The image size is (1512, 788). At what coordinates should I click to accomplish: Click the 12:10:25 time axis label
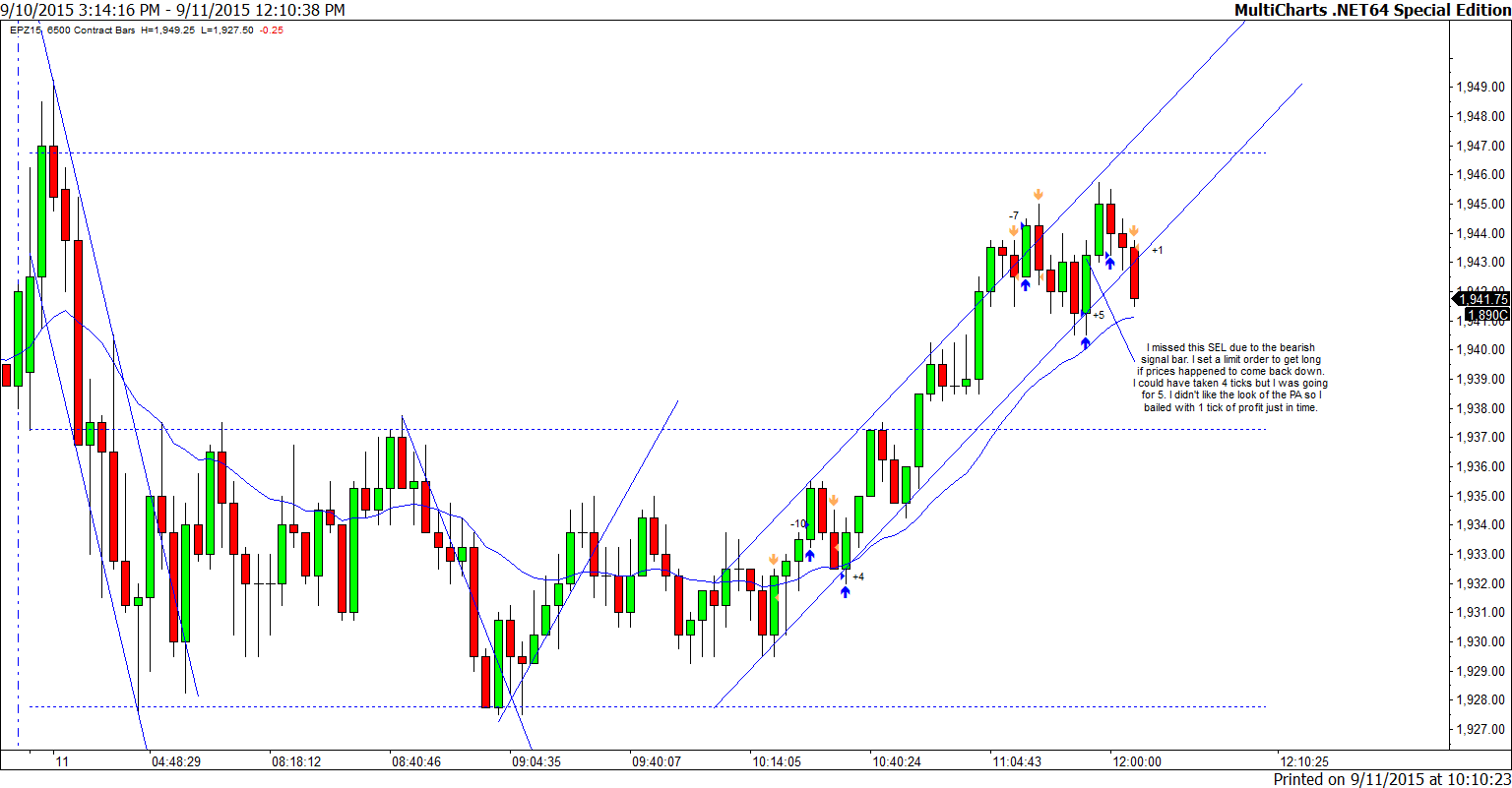tap(1304, 761)
